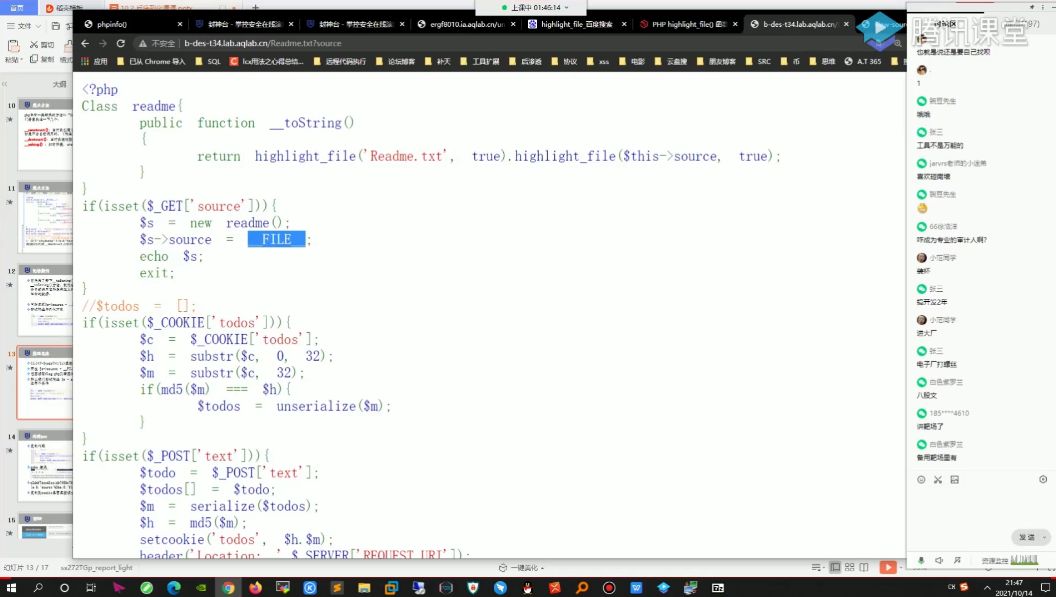Screen dimensions: 1056x597
Task: Switch to the PHP highlight_file() tab
Action: [689, 24]
